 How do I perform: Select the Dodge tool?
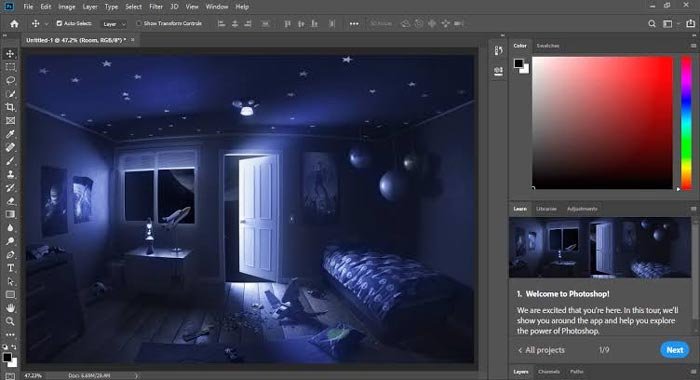coord(10,241)
